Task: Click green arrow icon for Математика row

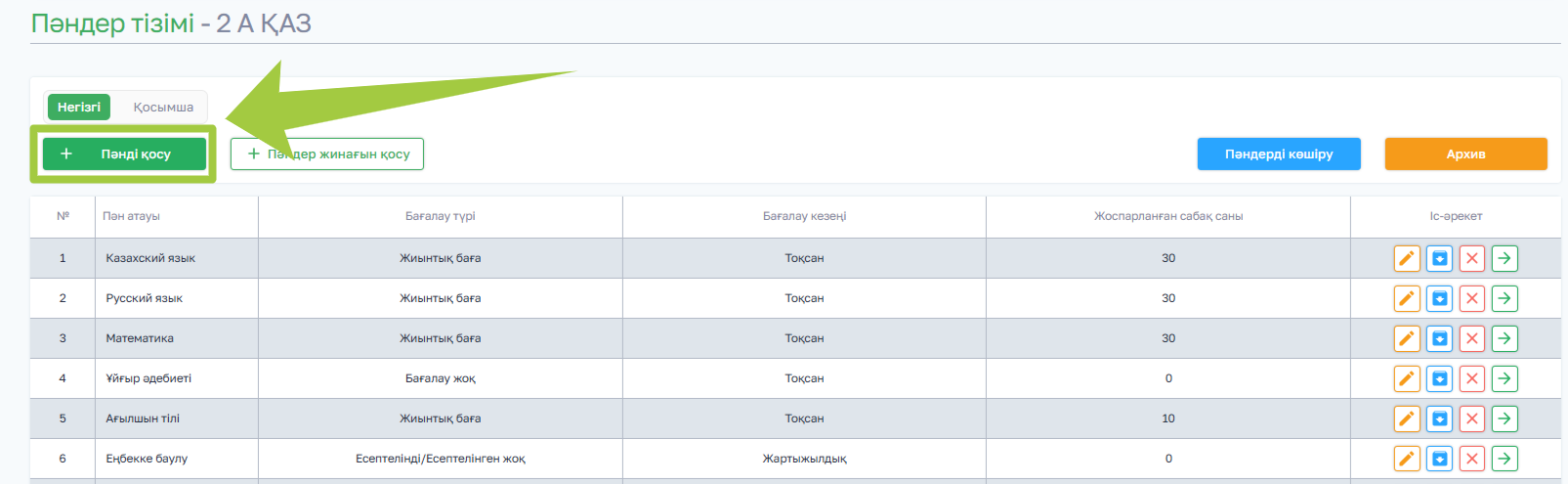Action: 1504,338
